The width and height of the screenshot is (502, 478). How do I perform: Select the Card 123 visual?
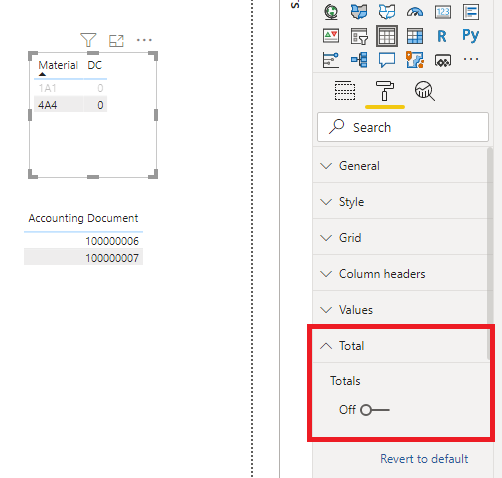[x=443, y=12]
